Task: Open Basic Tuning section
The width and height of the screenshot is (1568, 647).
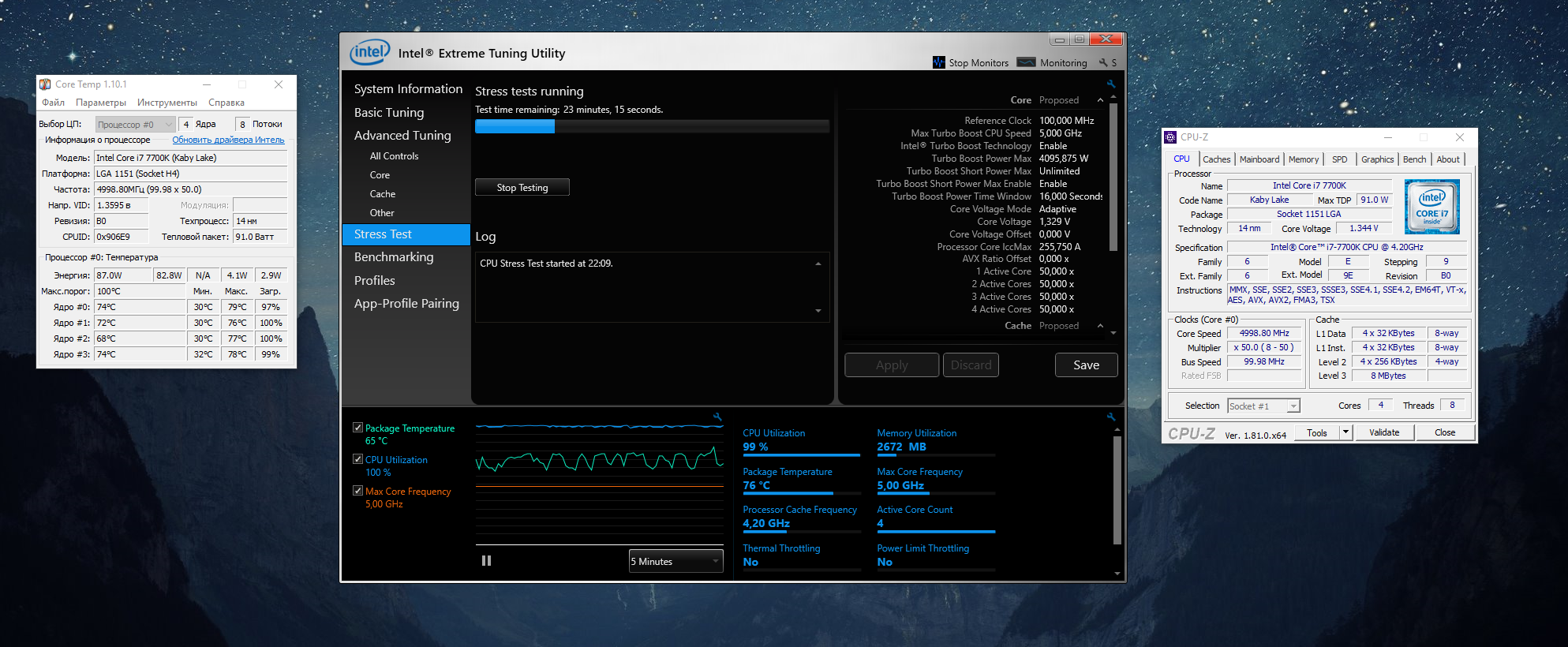Action: pyautogui.click(x=389, y=113)
